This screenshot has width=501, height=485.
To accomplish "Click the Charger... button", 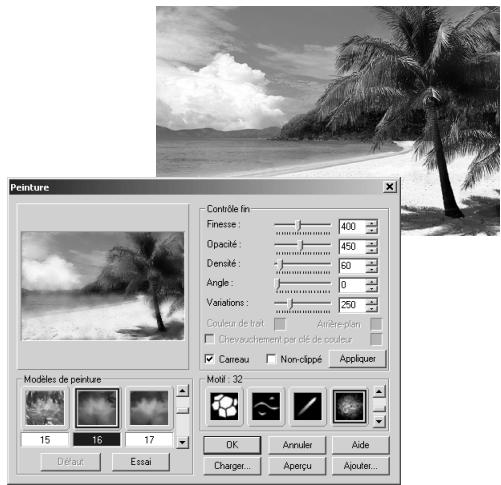I will (x=232, y=465).
